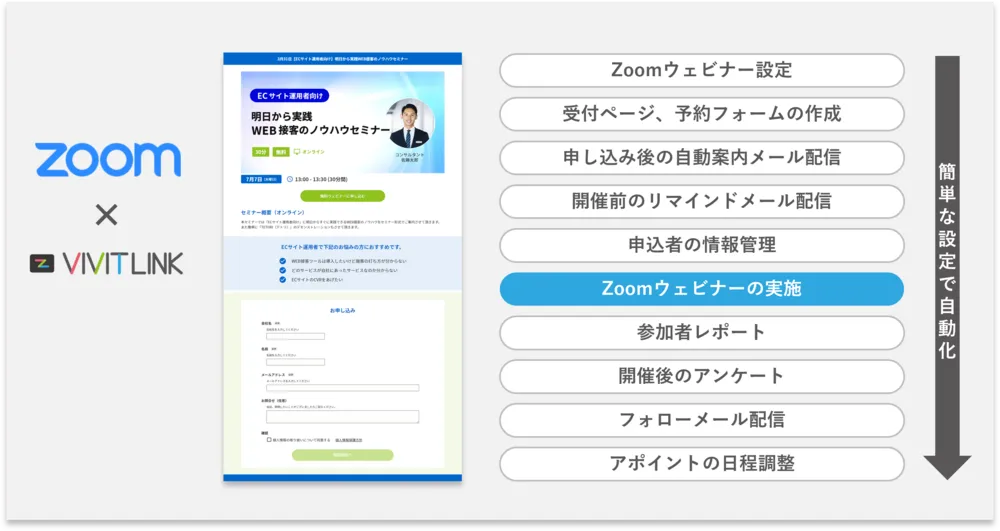Click the inquiry textarea in the form

pyautogui.click(x=341, y=418)
